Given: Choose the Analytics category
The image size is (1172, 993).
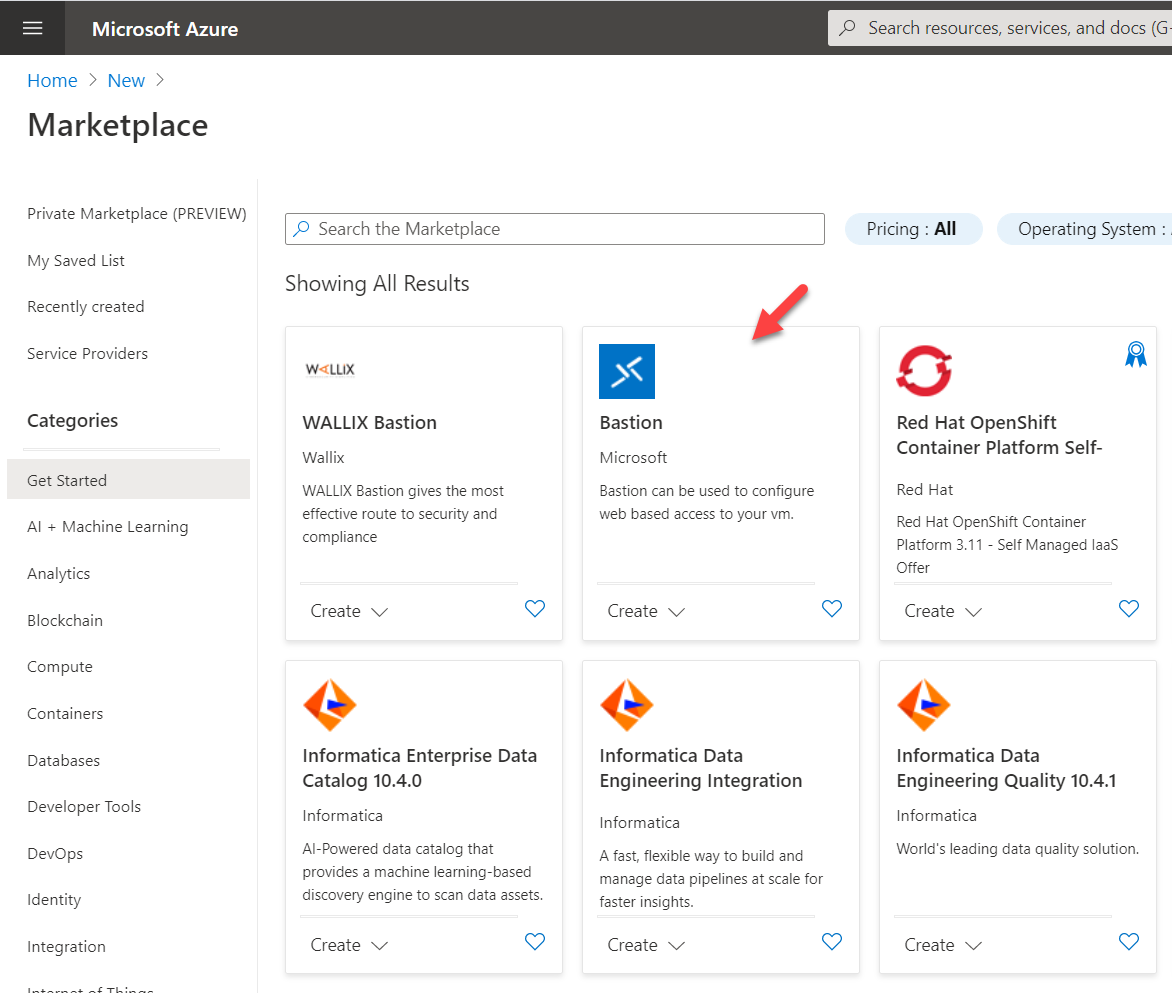Looking at the screenshot, I should click(x=58, y=574).
